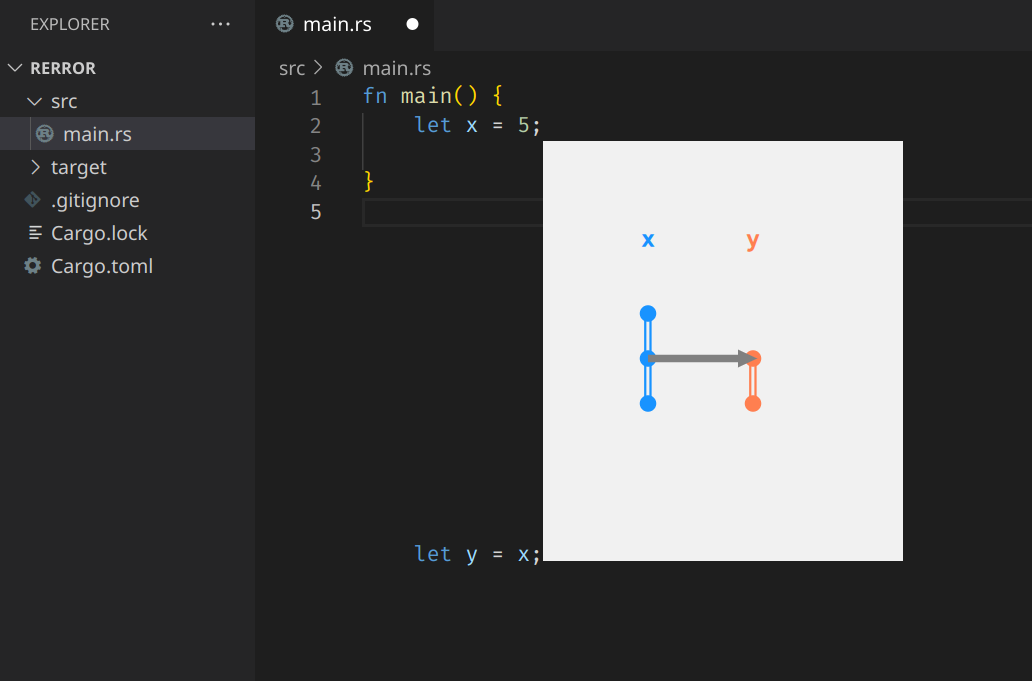Click the unsaved-changes dot on the main.rs tab
1032x681 pixels.
(412, 24)
